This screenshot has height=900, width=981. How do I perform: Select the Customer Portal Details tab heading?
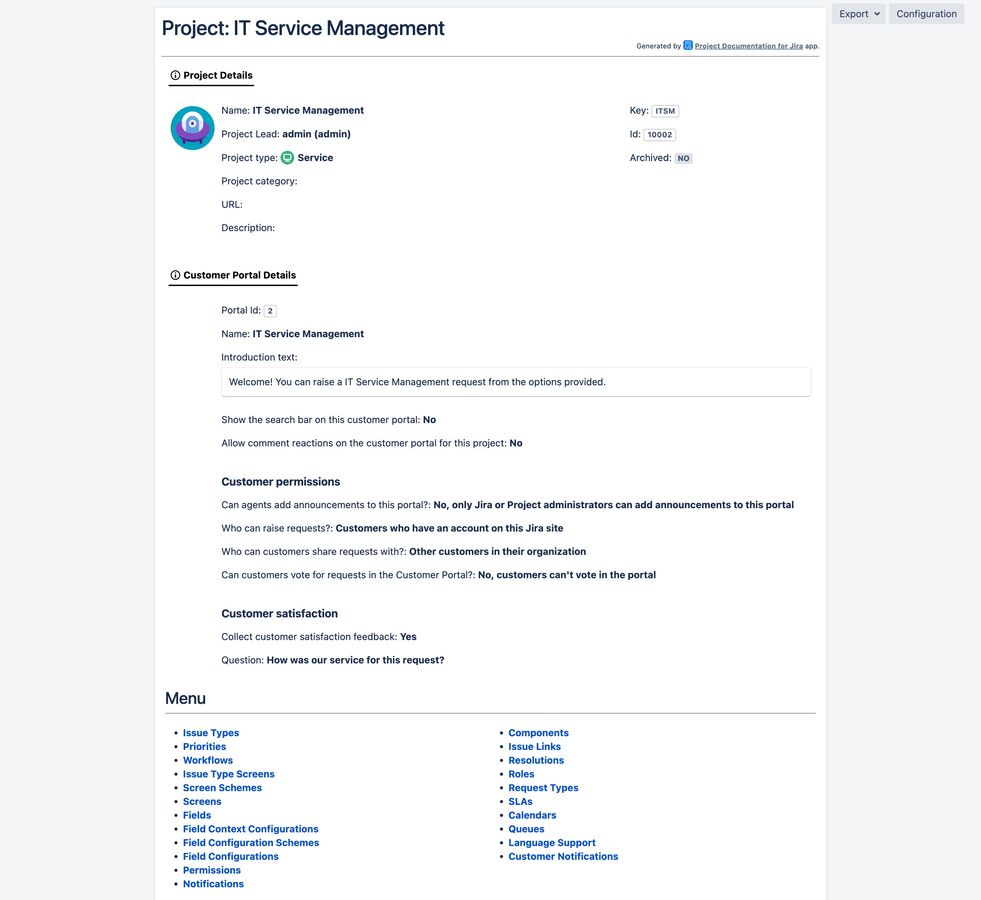click(x=233, y=276)
